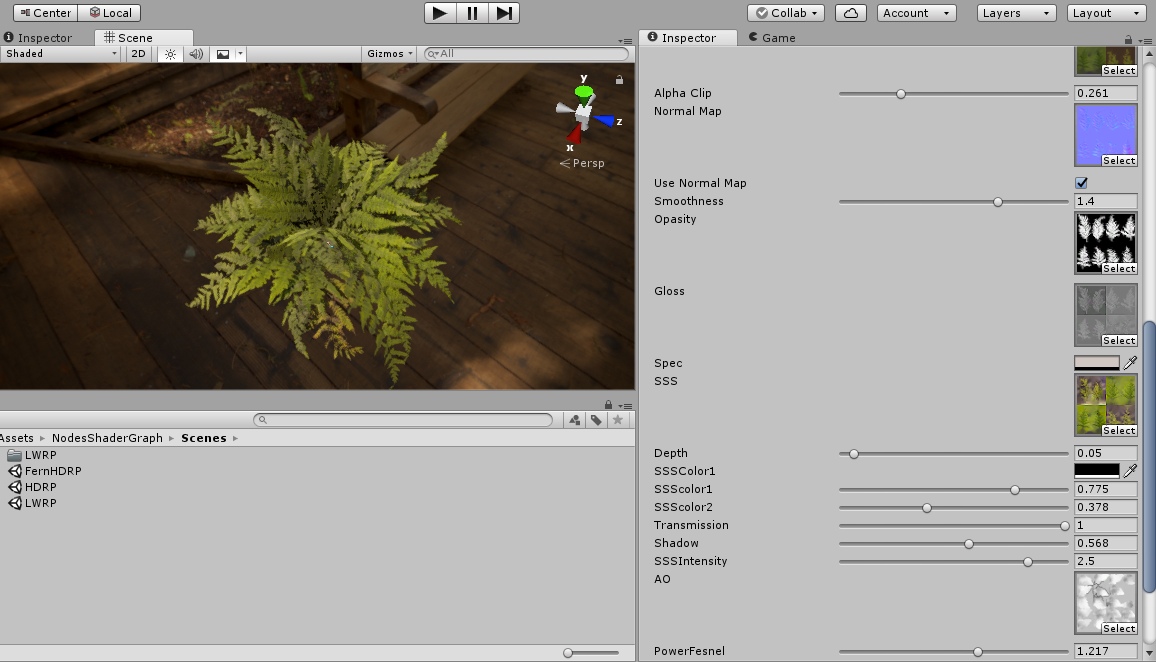Open the Shaded draw mode dropdown
The height and width of the screenshot is (662, 1156).
pos(60,54)
